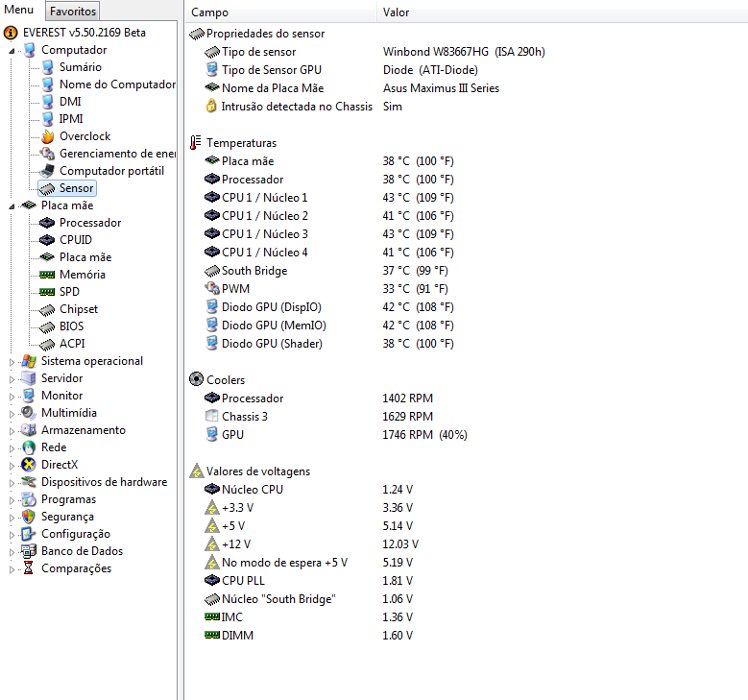Select the Processador cooler 1402 RPM value
The width and height of the screenshot is (748, 700).
point(407,398)
